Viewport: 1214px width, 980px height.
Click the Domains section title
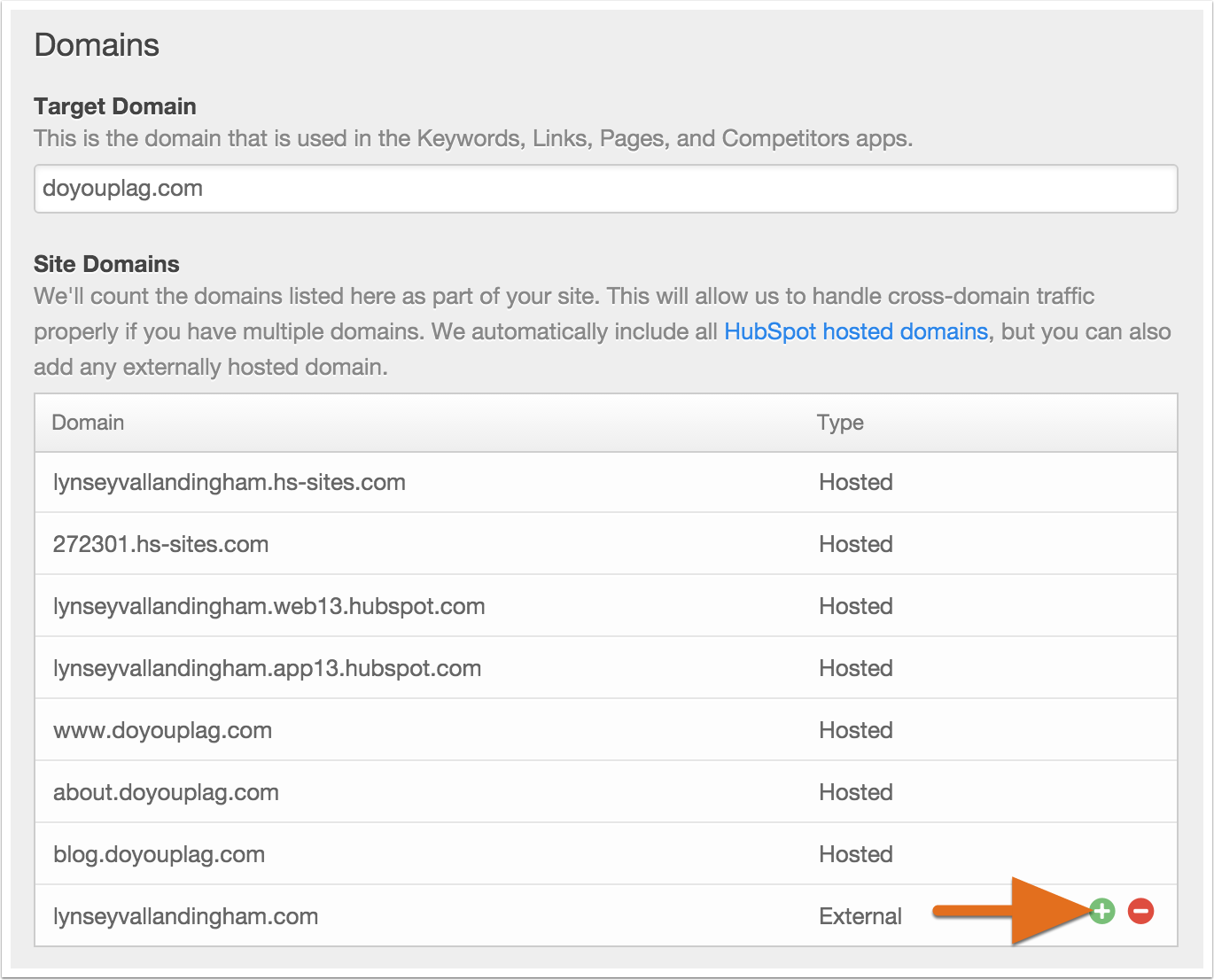[97, 45]
